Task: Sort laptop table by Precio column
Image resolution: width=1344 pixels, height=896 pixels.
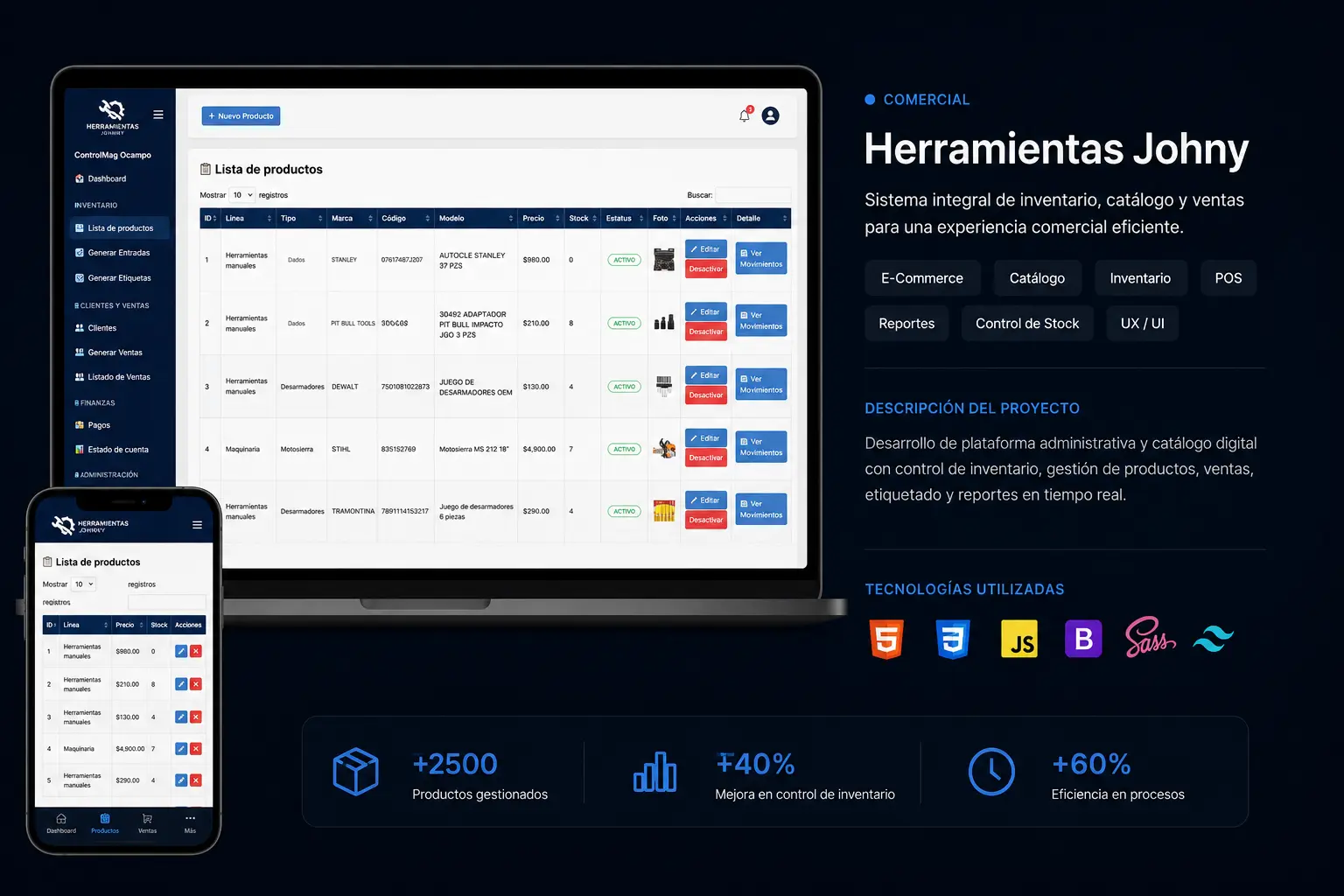Action: coord(541,219)
